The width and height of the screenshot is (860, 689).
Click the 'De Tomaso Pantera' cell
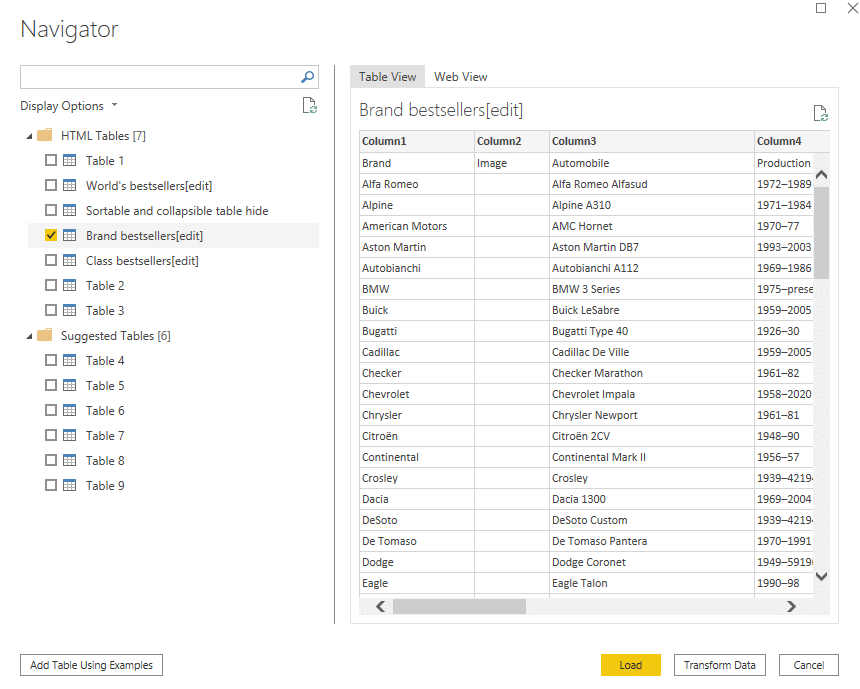click(x=652, y=541)
